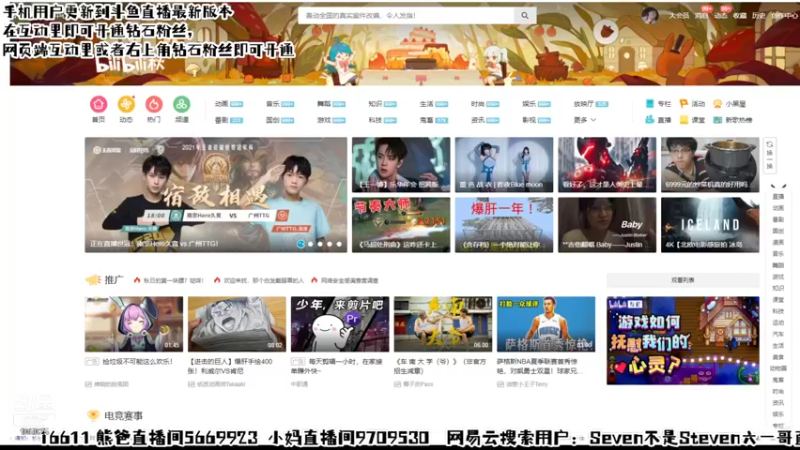Open the 时尚 category
The height and width of the screenshot is (450, 800).
tap(478, 104)
